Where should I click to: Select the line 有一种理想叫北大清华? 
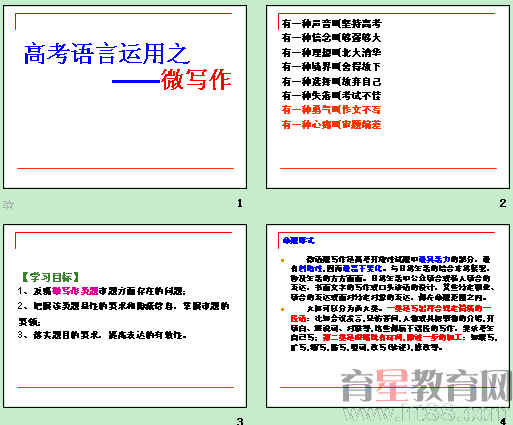pyautogui.click(x=331, y=52)
